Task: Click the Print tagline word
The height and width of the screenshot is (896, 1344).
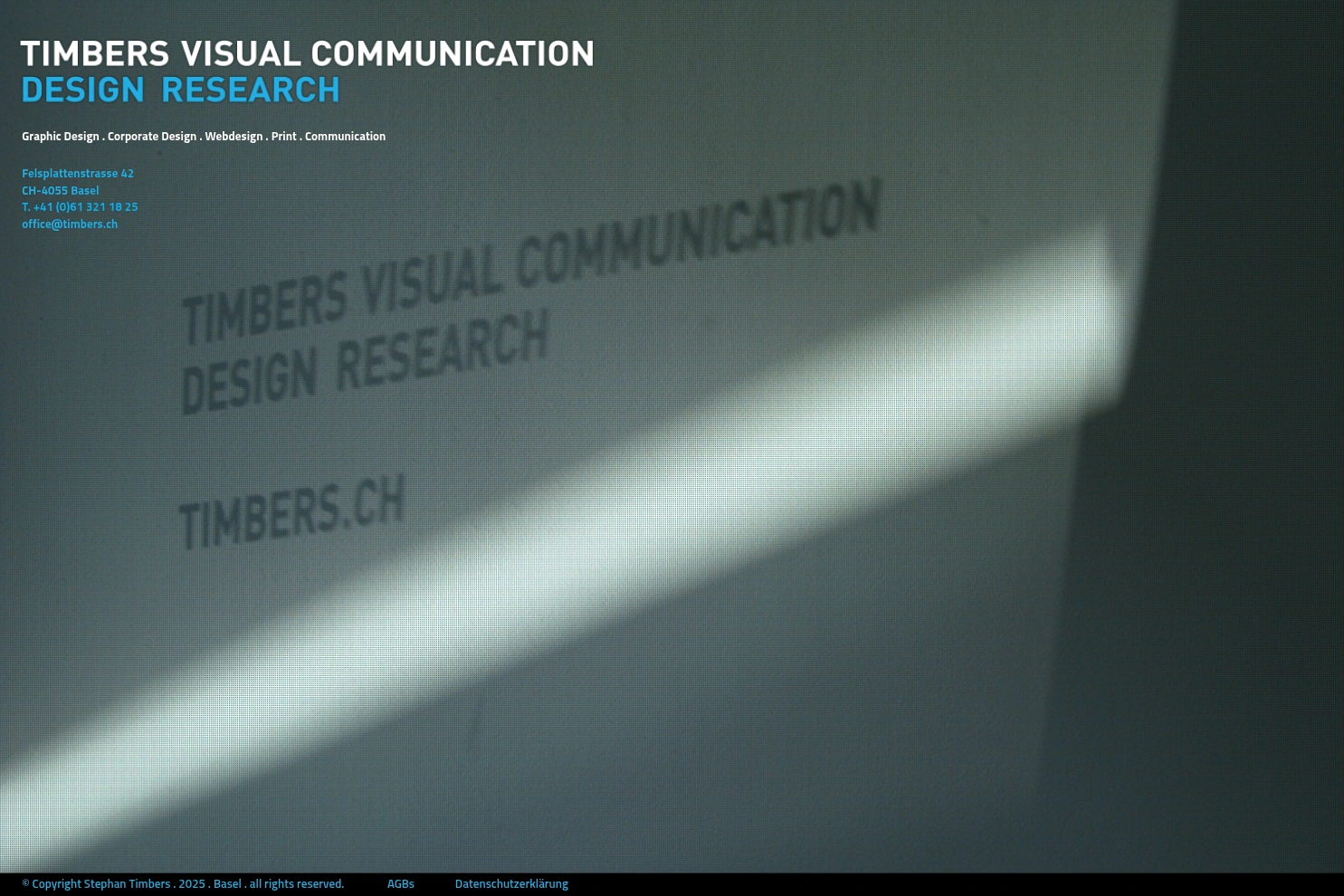Action: (x=283, y=136)
